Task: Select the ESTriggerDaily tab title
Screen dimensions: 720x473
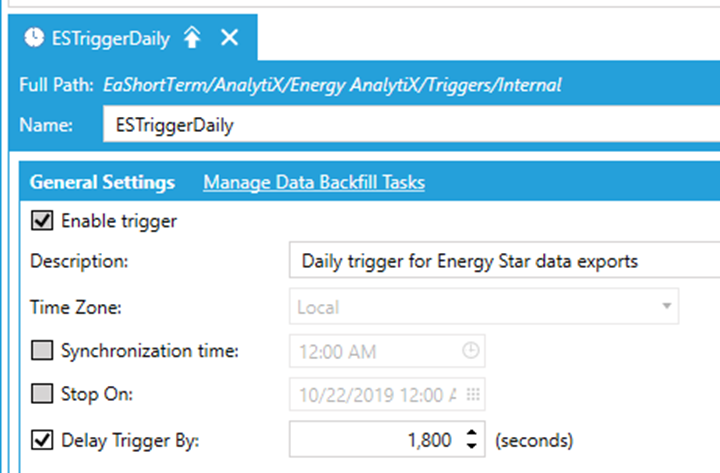Action: pyautogui.click(x=111, y=39)
